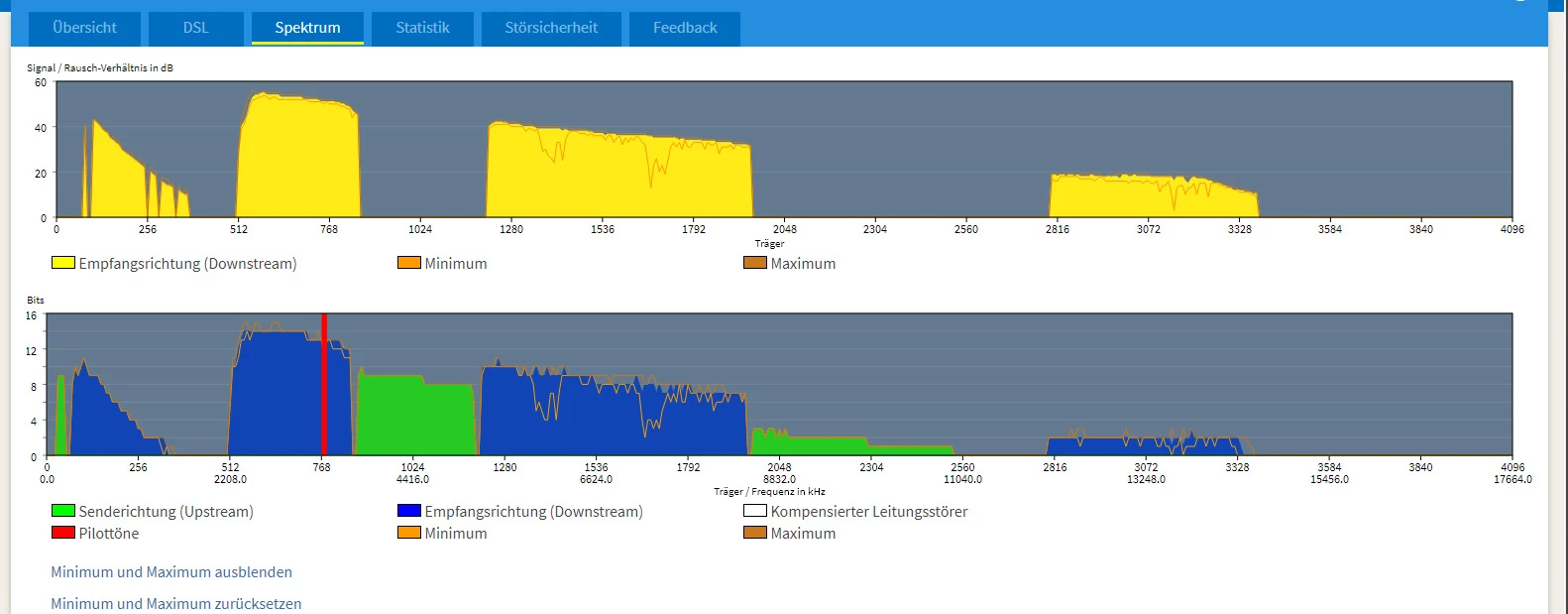Open the Statistik tab
The image size is (1568, 614).
tap(422, 28)
